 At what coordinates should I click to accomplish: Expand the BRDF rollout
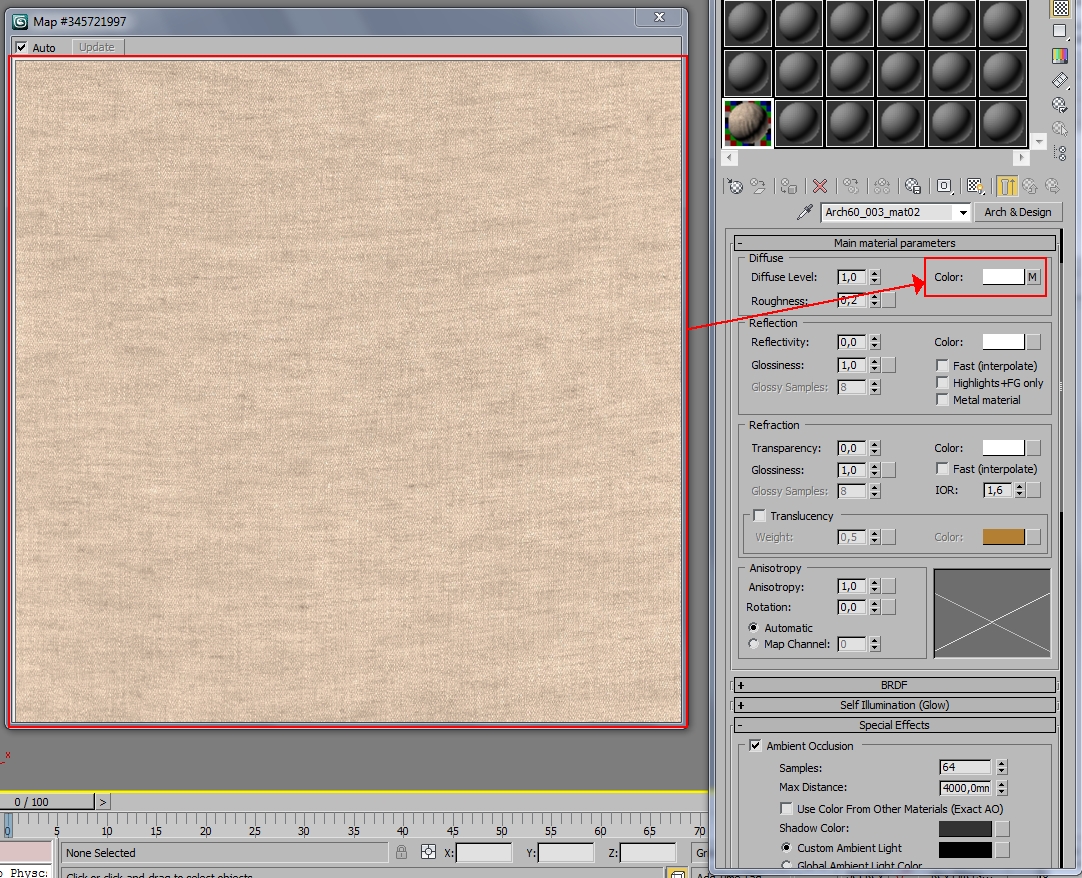(894, 685)
